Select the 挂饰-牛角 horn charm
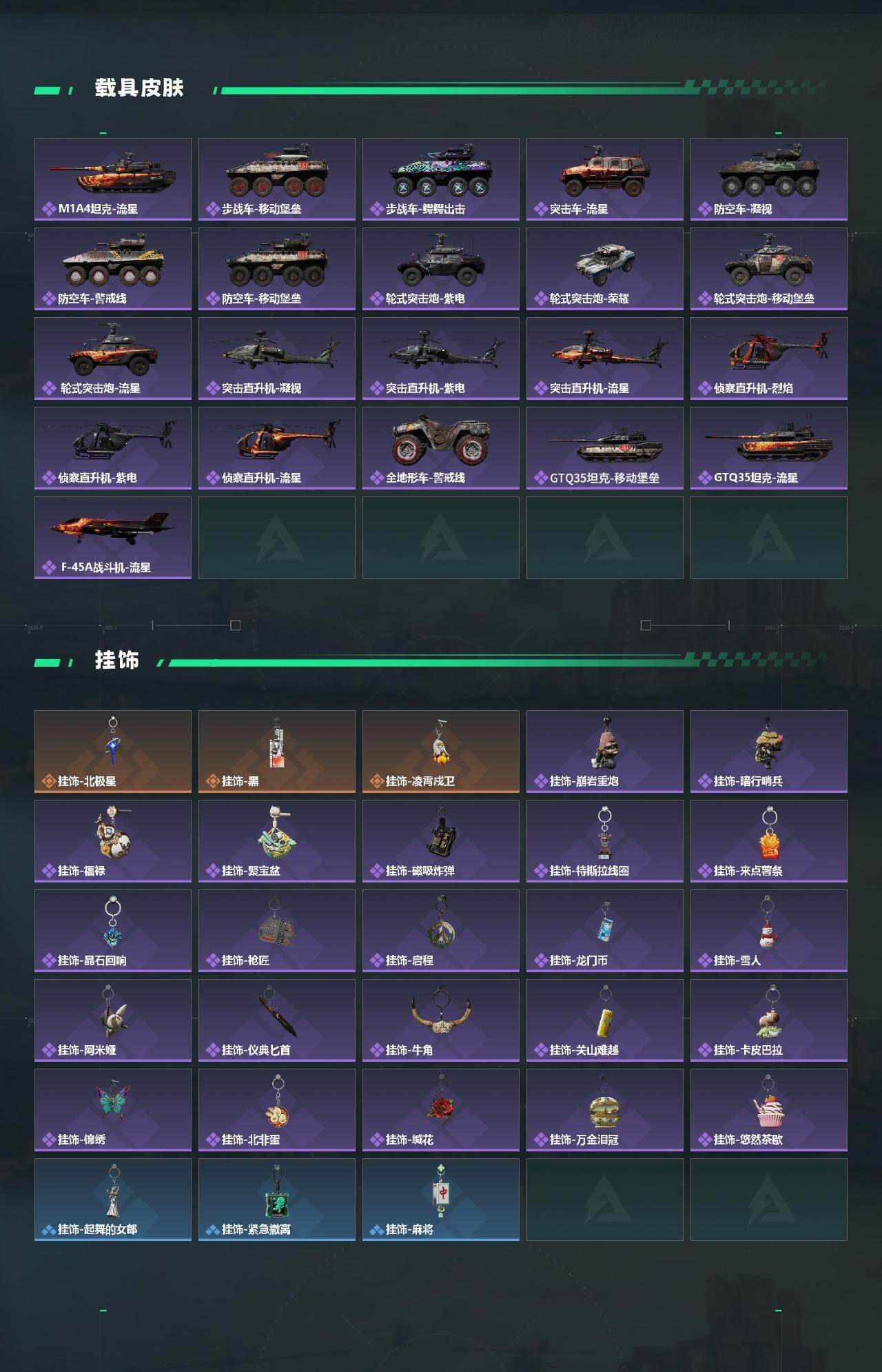 click(x=441, y=1020)
